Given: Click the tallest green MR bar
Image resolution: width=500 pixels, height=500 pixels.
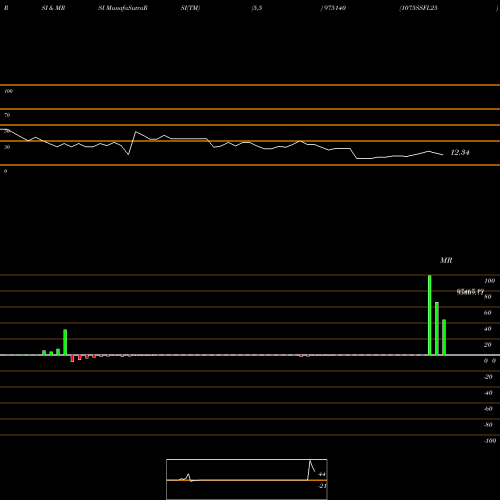Looking at the screenshot, I should (x=429, y=315).
